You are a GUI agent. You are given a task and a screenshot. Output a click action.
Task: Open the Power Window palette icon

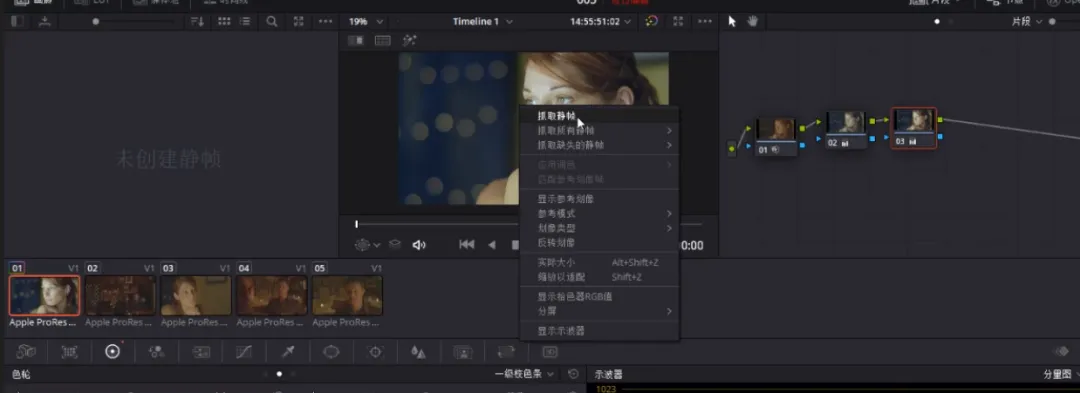click(x=331, y=352)
